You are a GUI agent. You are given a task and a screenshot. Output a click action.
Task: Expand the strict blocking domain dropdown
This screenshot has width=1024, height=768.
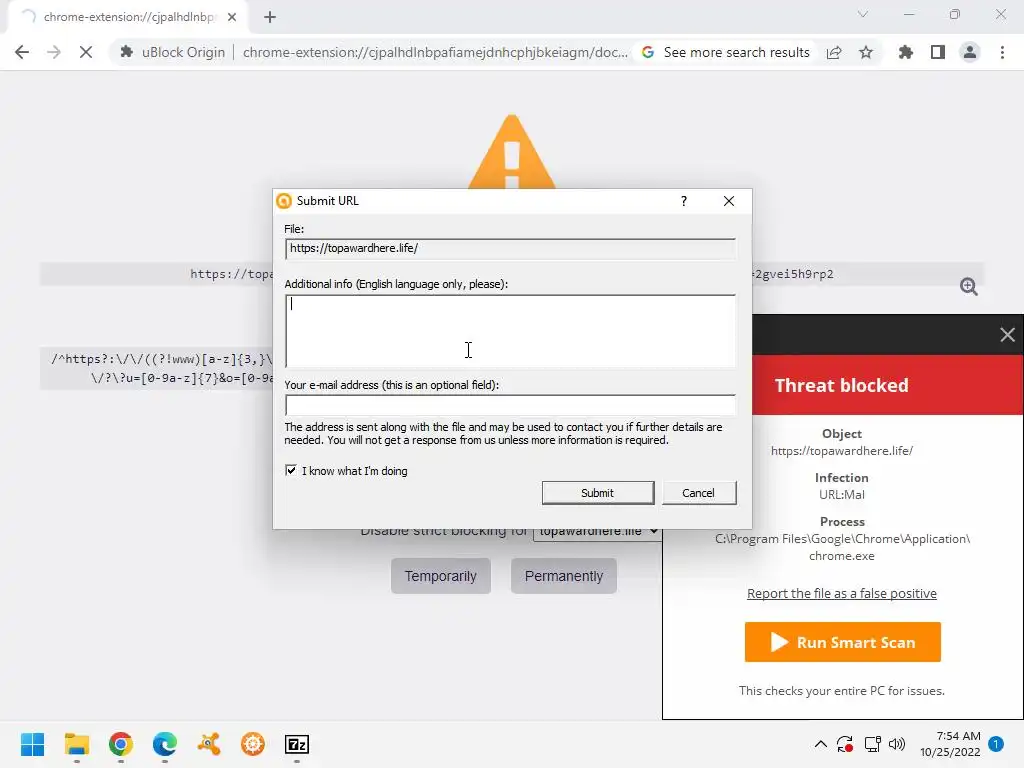[x=598, y=532]
